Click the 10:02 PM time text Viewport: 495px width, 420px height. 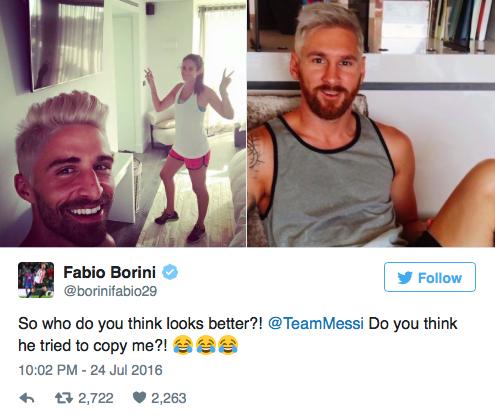point(48,370)
